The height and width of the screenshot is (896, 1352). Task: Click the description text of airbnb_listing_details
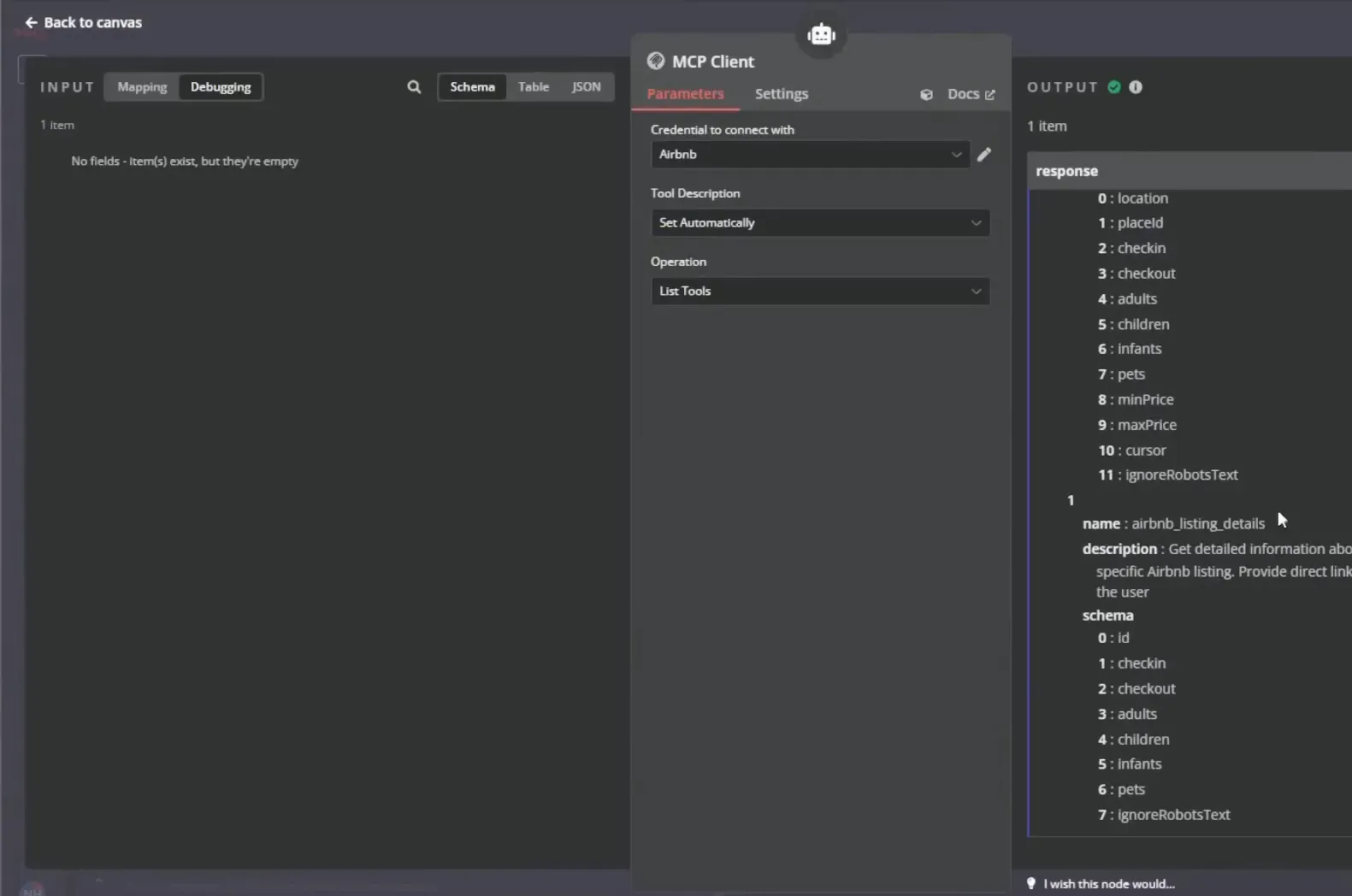[x=1217, y=570]
